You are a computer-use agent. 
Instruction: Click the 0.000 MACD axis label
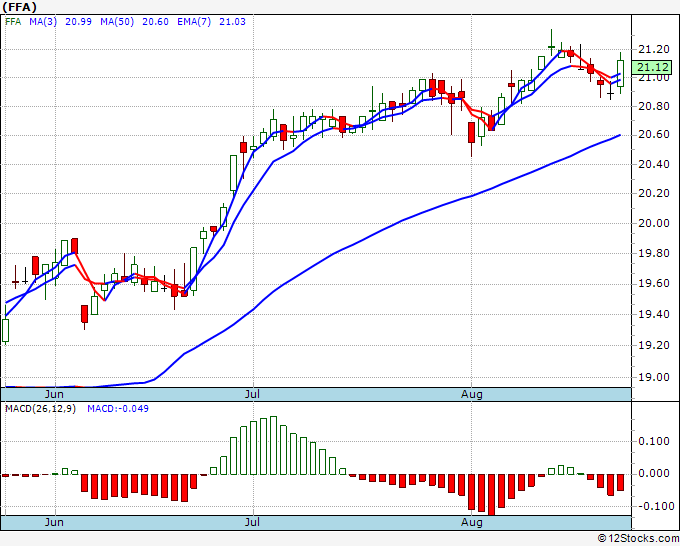click(656, 474)
